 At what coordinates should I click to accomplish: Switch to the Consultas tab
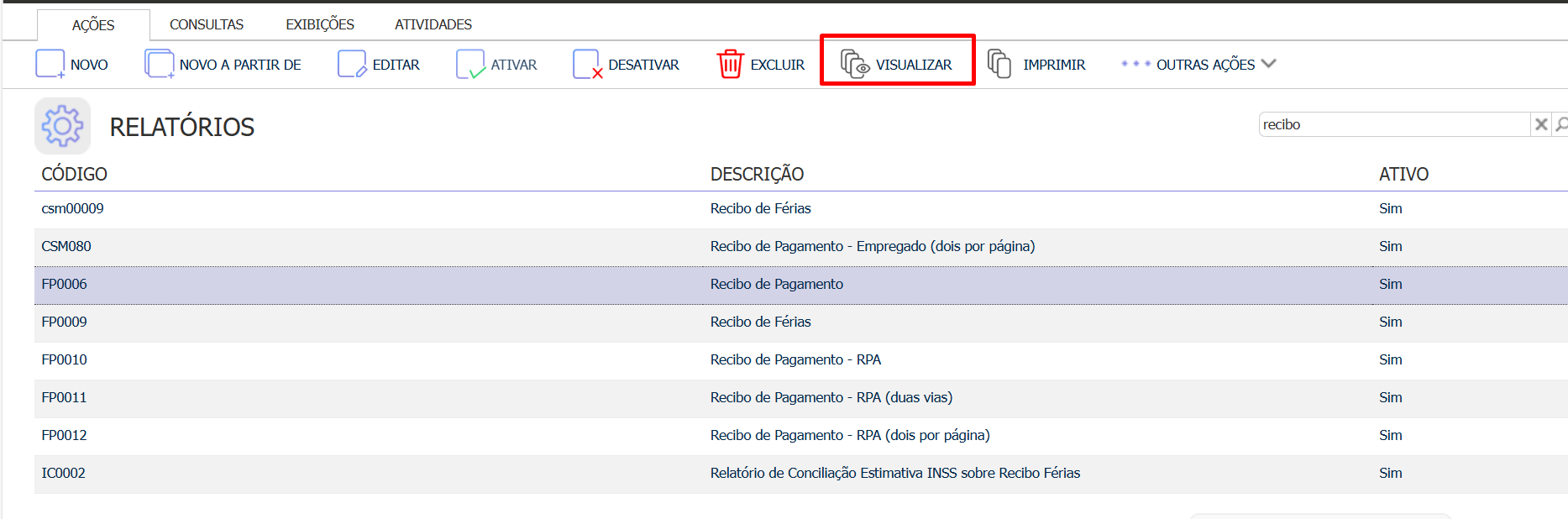tap(207, 24)
